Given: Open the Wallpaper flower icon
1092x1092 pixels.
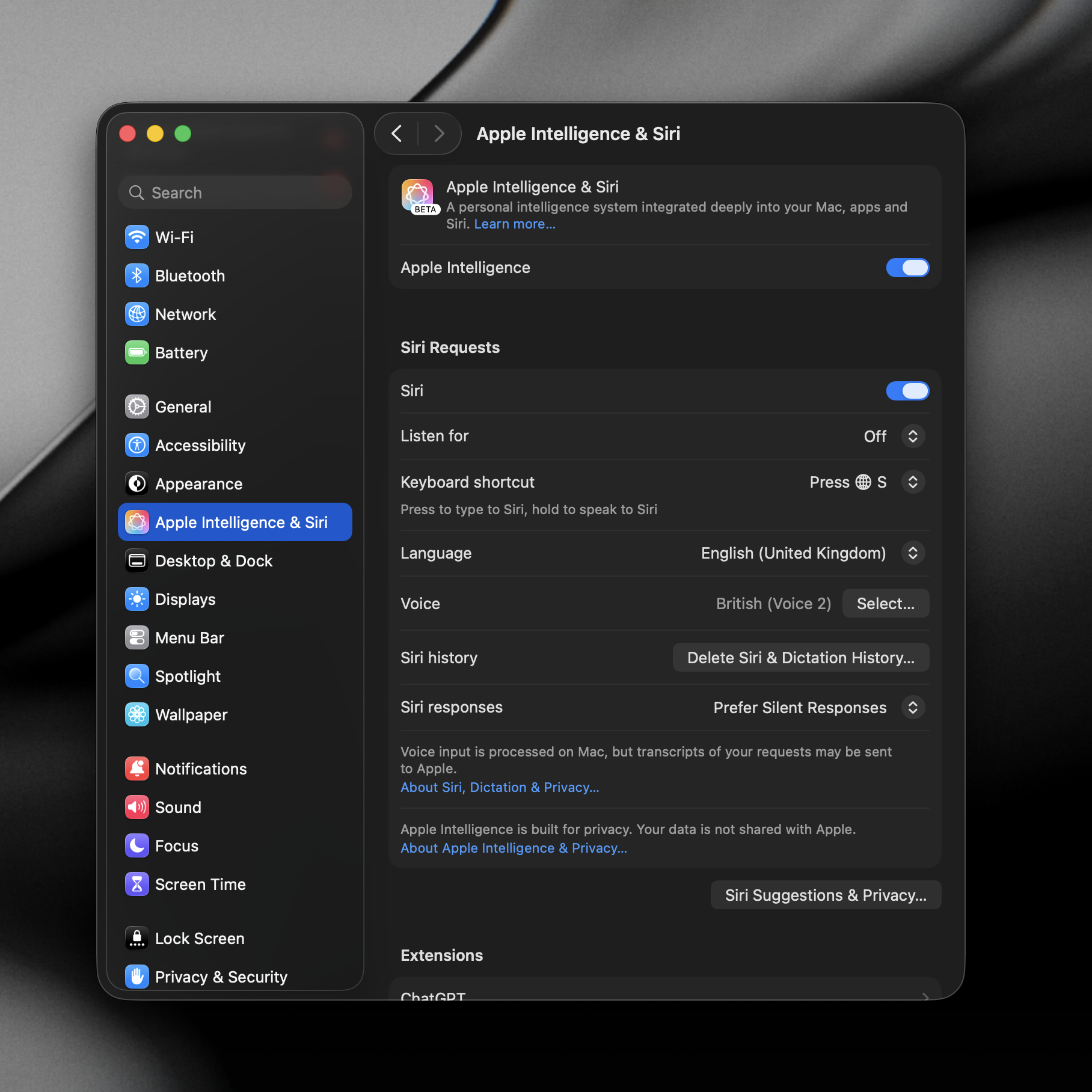Looking at the screenshot, I should (x=137, y=714).
